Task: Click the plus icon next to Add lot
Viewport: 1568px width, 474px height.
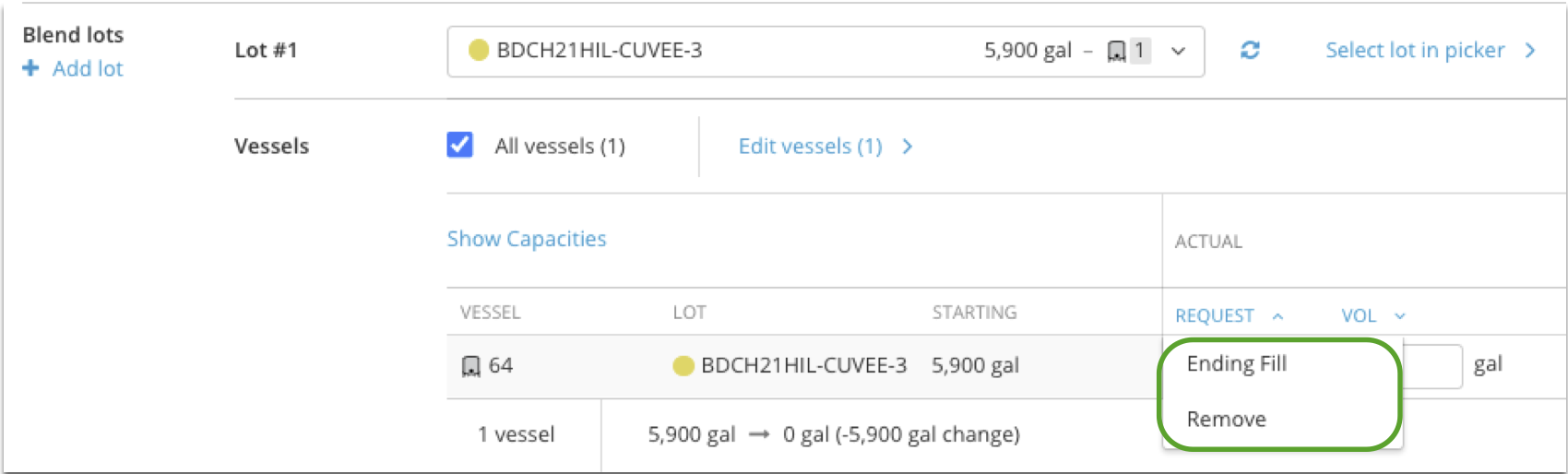Action: click(30, 68)
